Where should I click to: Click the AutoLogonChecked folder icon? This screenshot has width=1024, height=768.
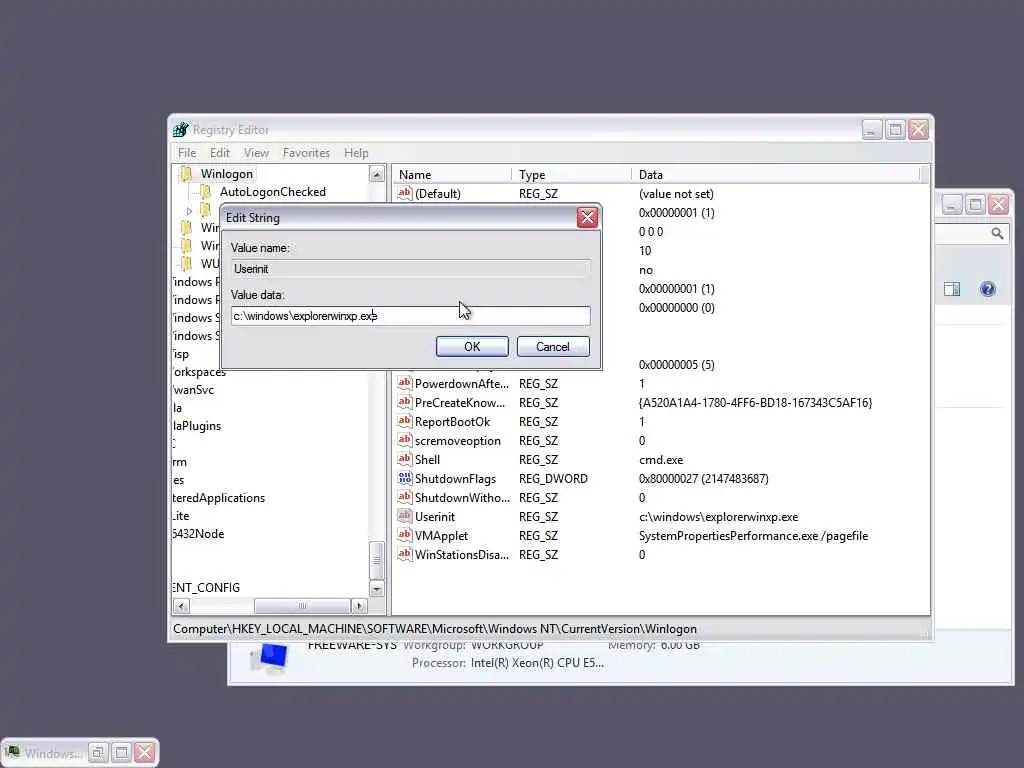(x=206, y=192)
